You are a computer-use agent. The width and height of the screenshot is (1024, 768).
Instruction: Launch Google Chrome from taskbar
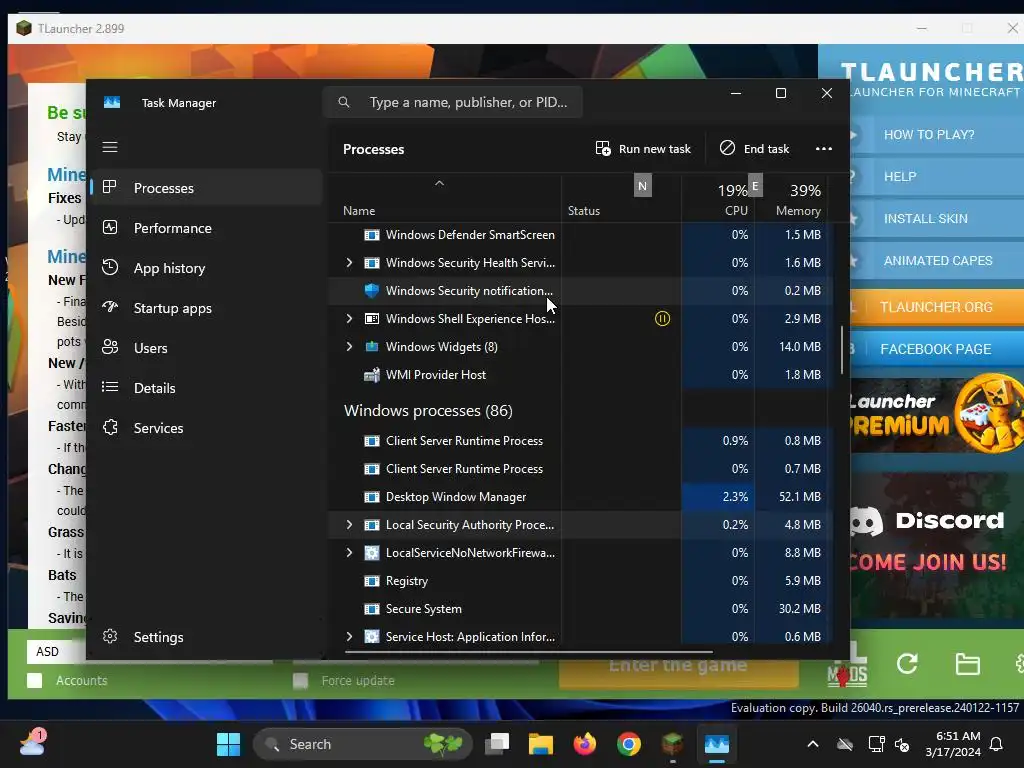(628, 744)
